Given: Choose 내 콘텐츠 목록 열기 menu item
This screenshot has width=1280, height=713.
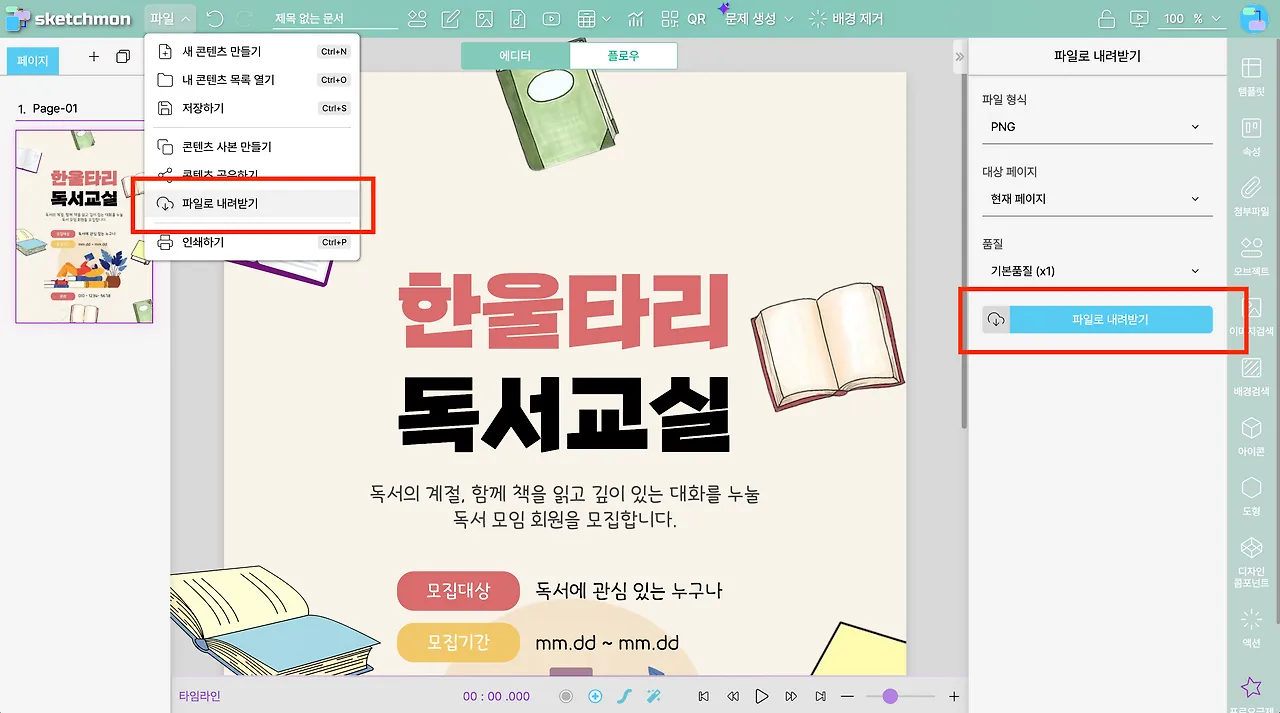Looking at the screenshot, I should point(252,80).
